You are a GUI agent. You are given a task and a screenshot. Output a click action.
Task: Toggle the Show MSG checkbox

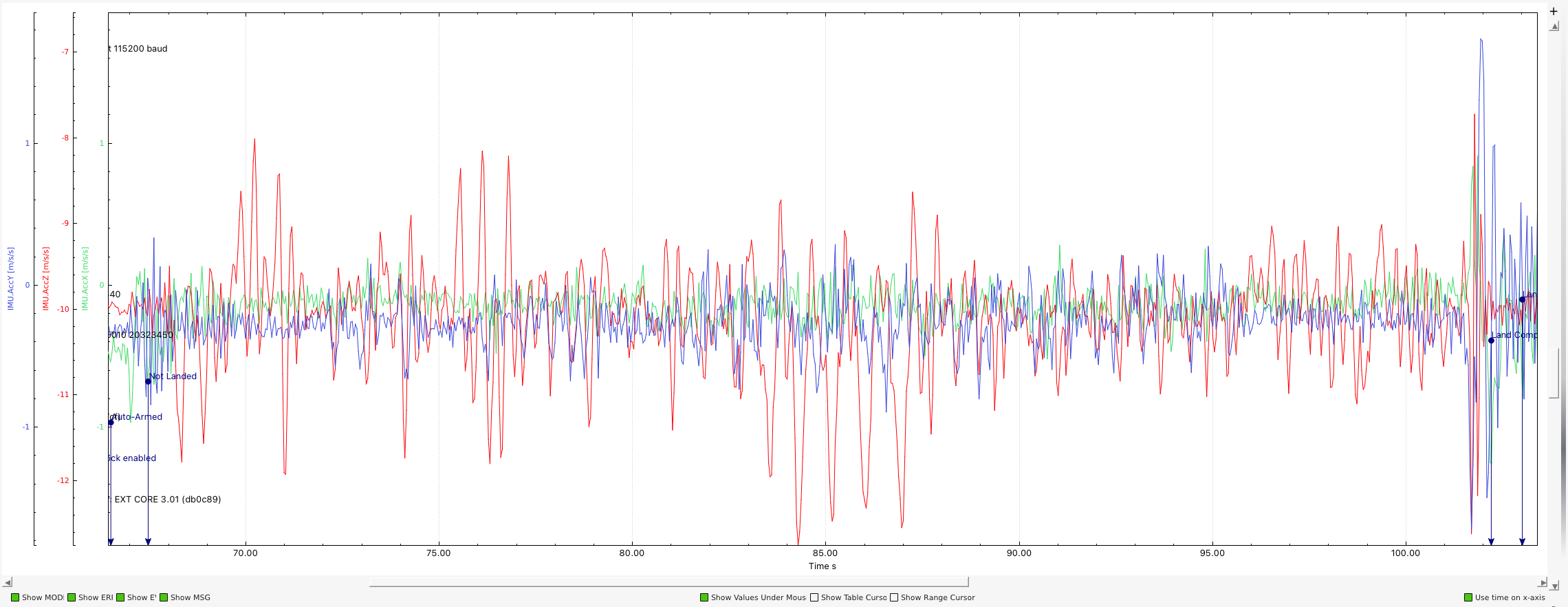[x=164, y=597]
